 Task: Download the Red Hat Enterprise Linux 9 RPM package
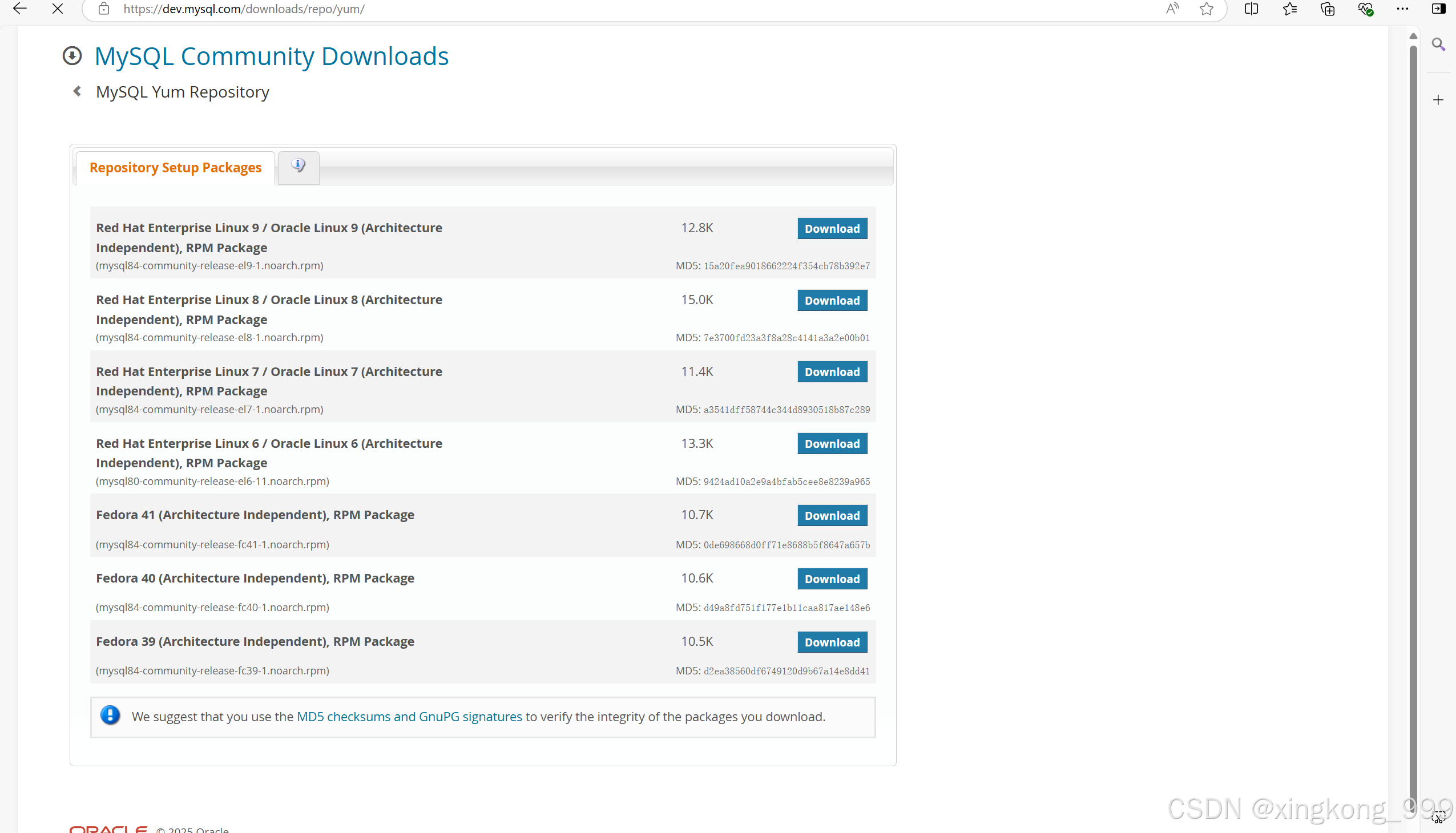tap(832, 228)
